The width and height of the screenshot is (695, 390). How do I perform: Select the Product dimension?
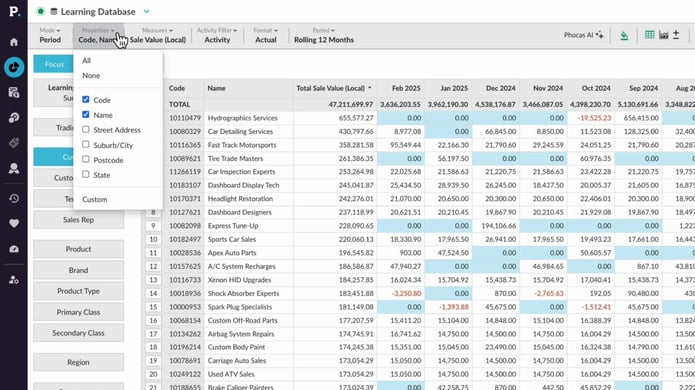pos(78,249)
